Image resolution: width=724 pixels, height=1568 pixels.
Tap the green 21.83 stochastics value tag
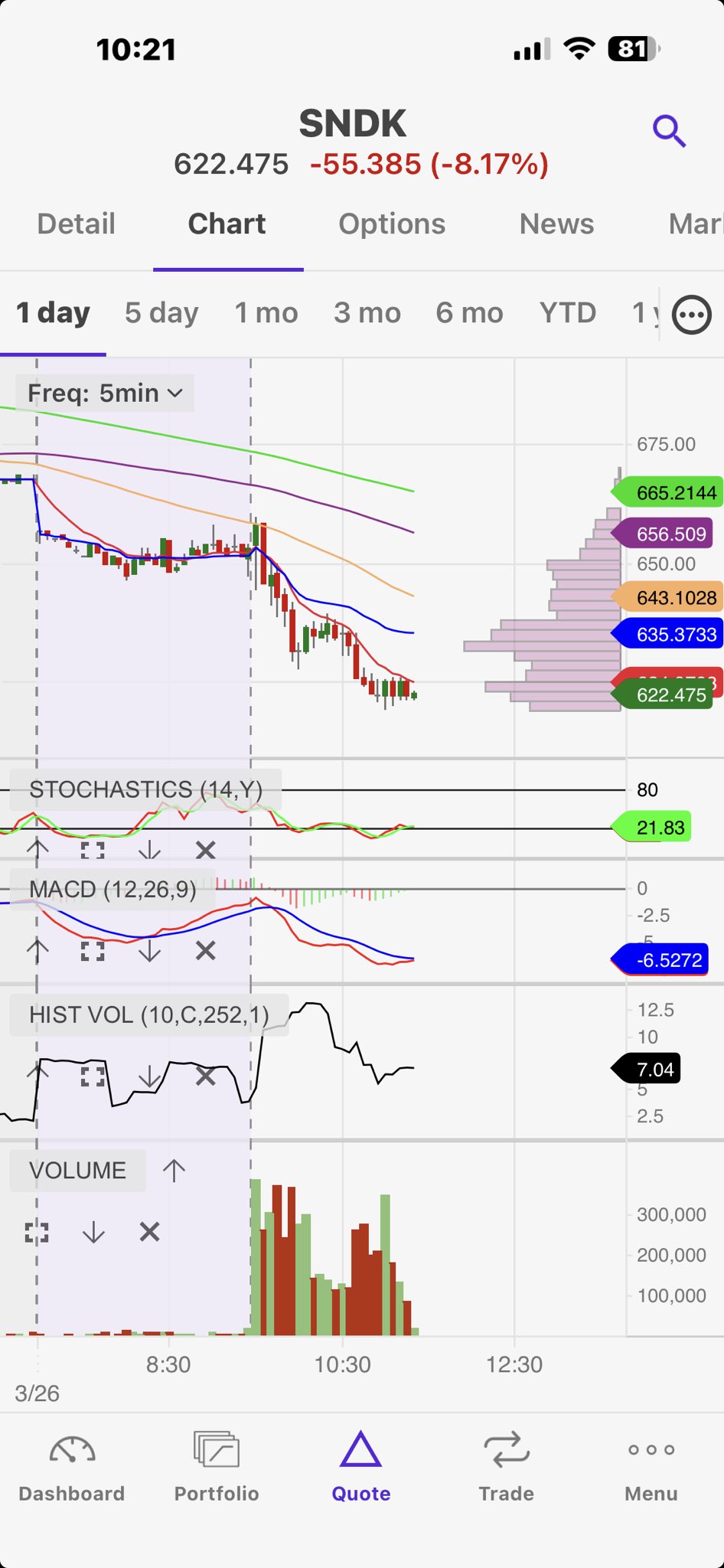tap(652, 827)
